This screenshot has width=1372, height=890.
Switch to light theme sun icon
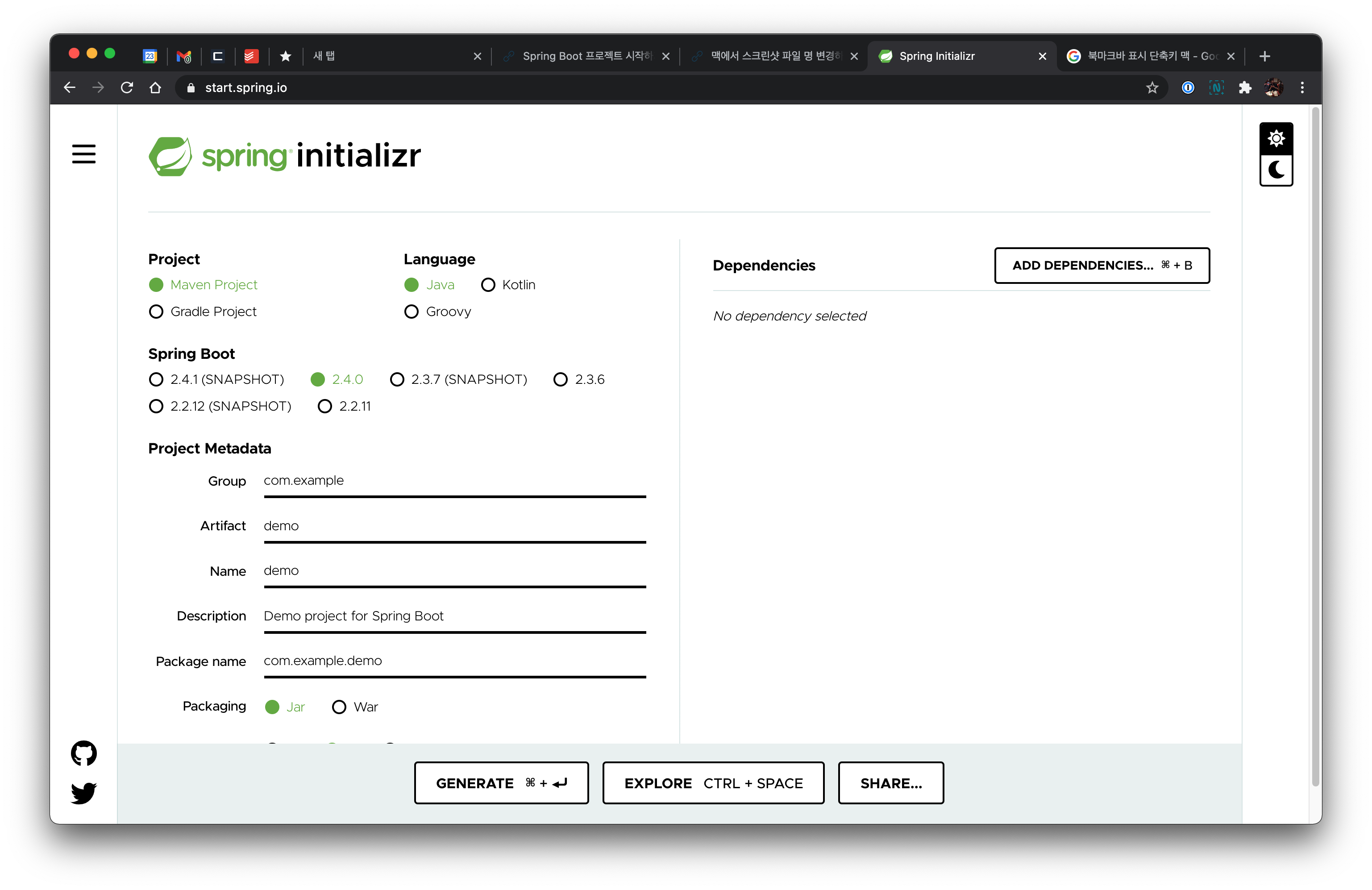click(x=1276, y=139)
